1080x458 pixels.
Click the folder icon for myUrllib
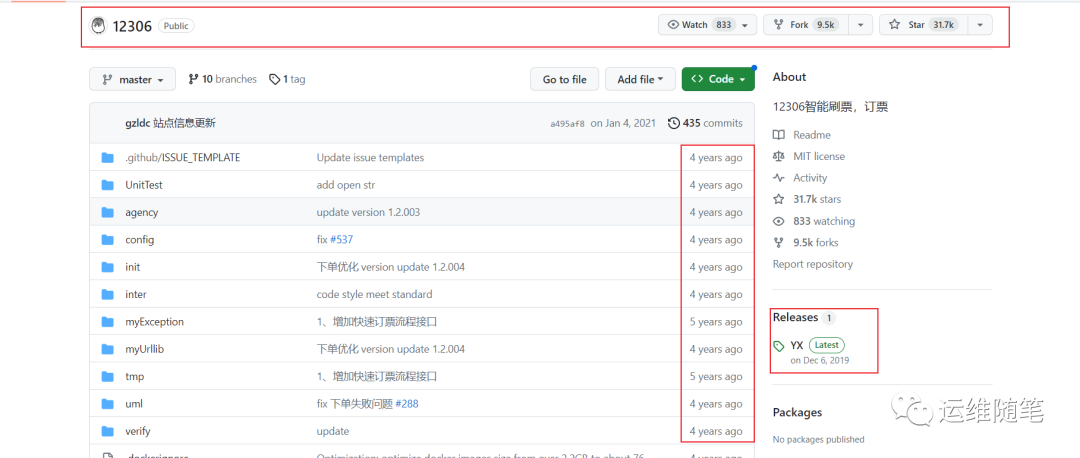[x=107, y=349]
